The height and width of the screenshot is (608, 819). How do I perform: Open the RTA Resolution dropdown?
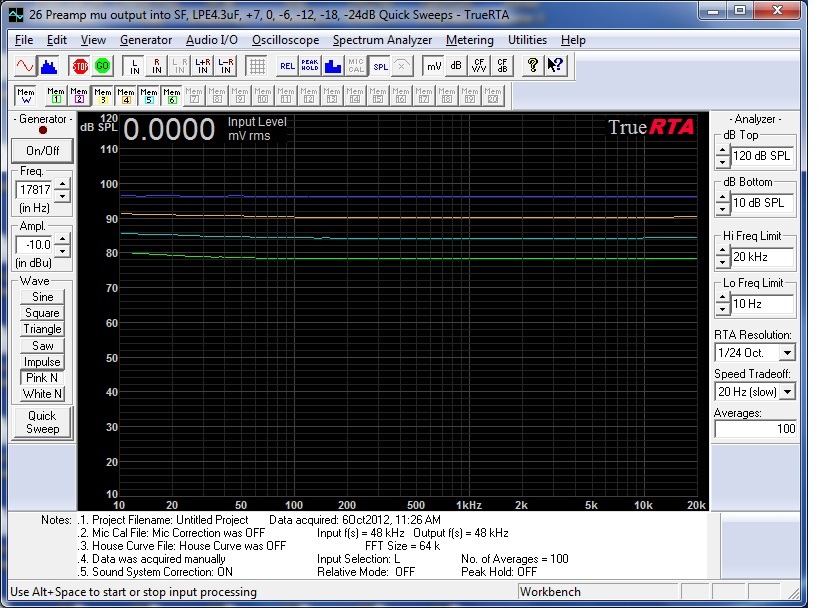coord(788,353)
